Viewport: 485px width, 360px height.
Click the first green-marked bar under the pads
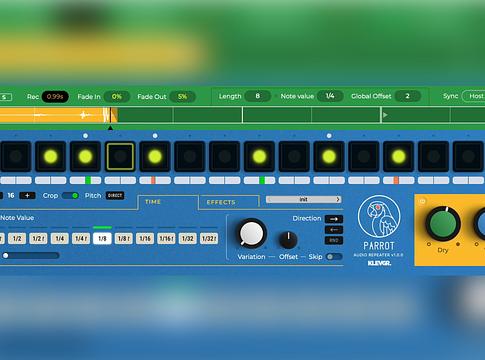coord(85,180)
